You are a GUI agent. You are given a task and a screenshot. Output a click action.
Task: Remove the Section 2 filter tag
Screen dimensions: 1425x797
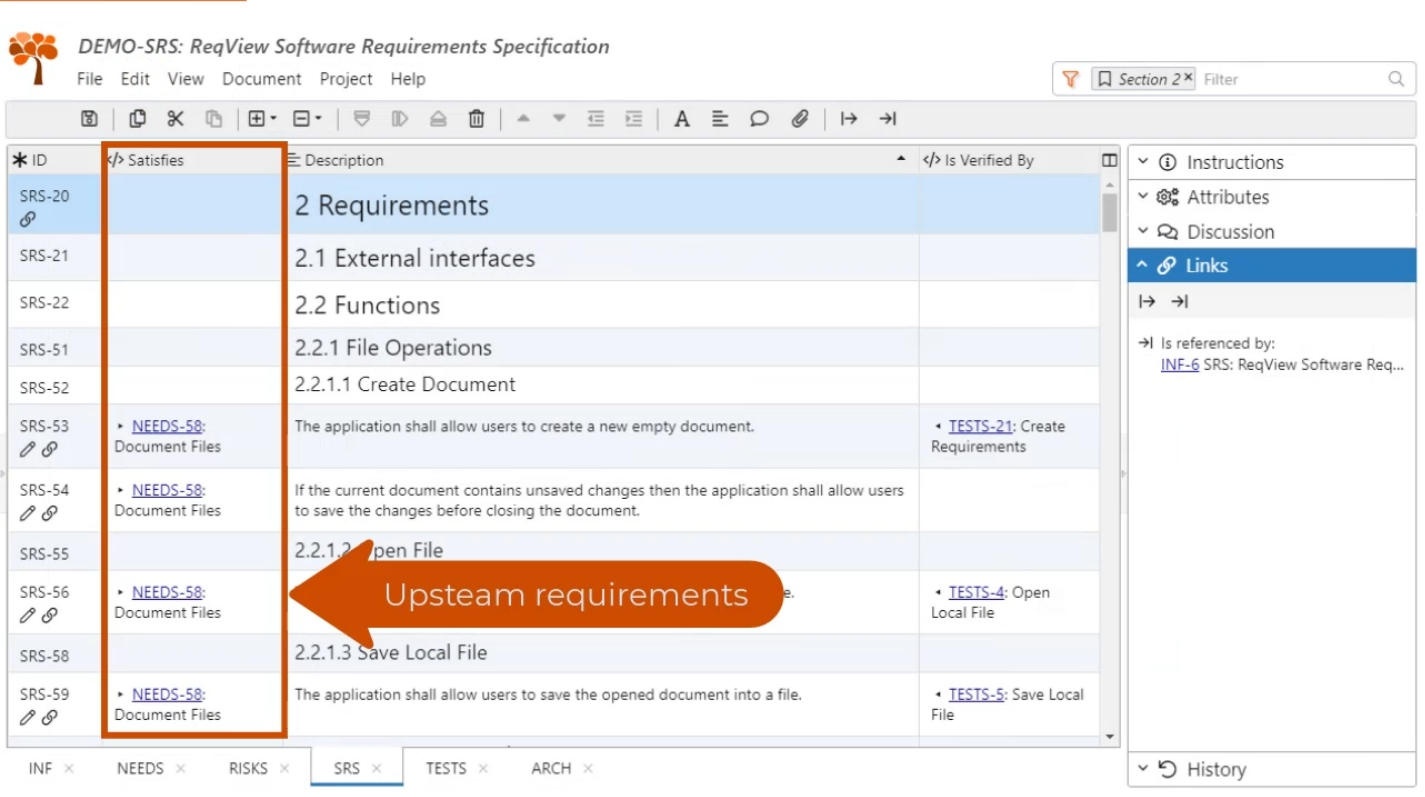(x=1188, y=77)
